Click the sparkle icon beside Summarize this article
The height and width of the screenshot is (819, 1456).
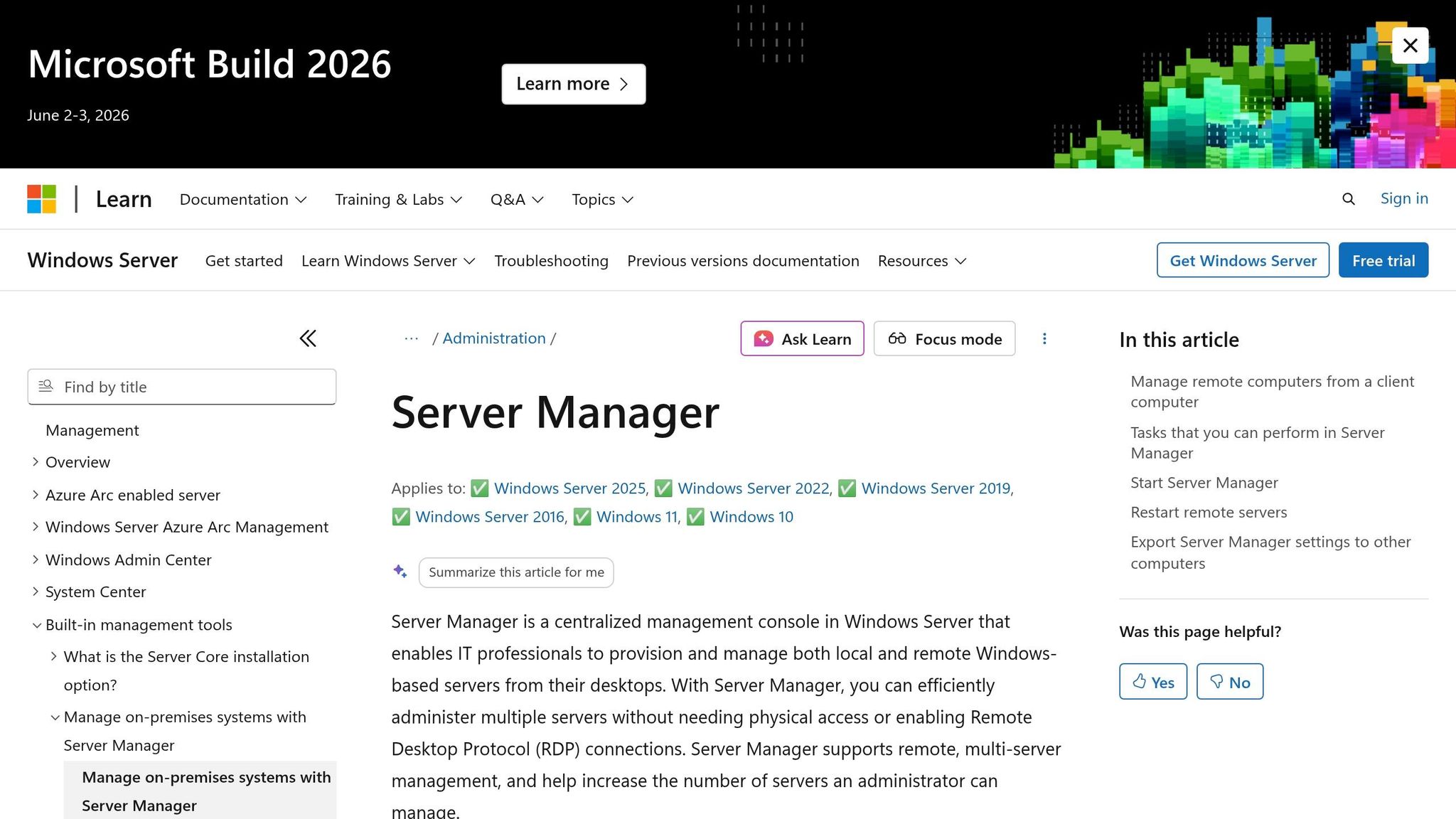pyautogui.click(x=400, y=571)
